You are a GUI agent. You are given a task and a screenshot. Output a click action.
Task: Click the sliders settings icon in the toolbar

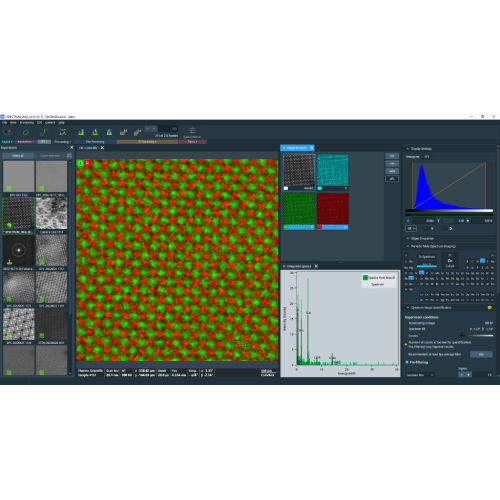pos(192,130)
